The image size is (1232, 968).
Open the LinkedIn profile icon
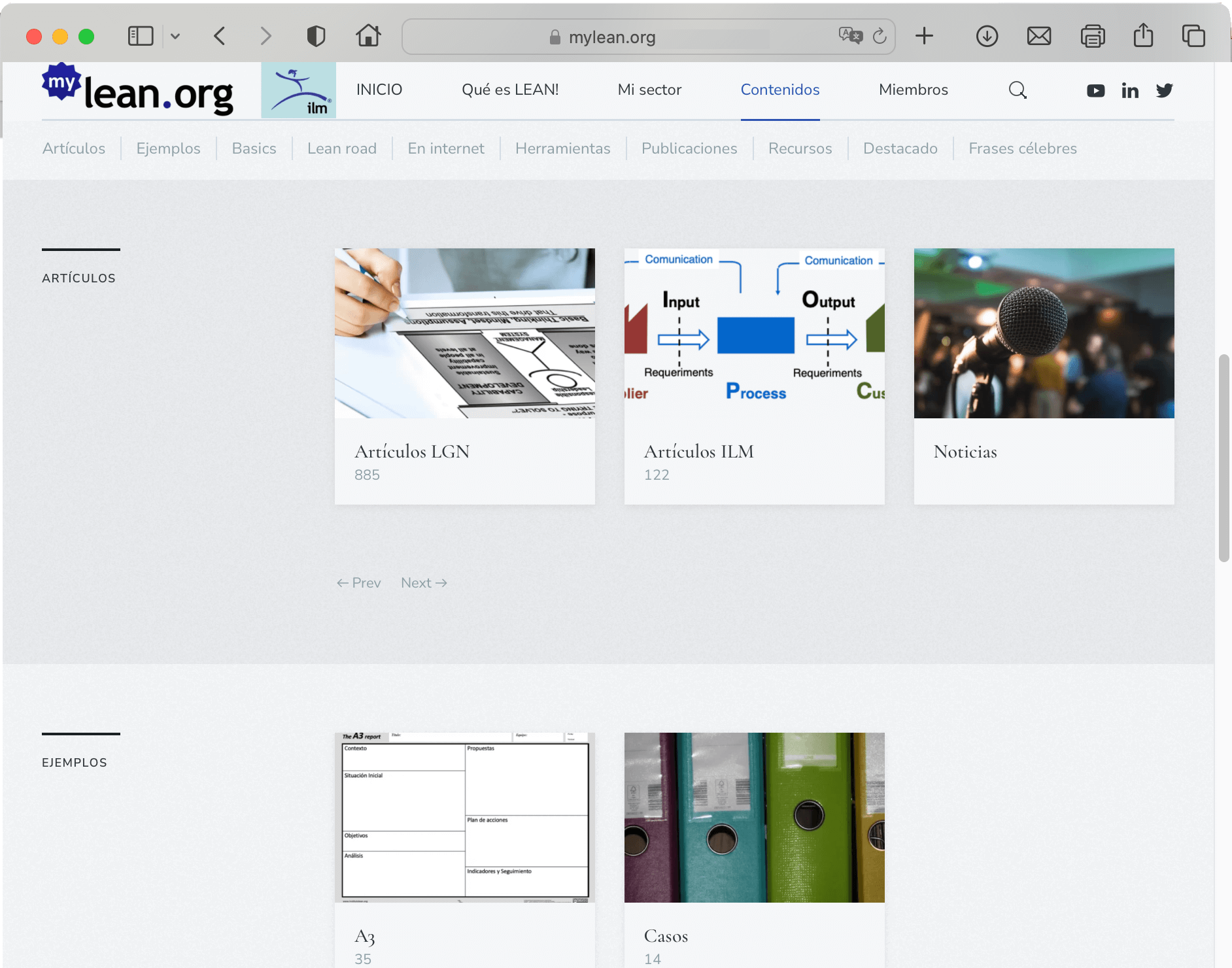tap(1130, 91)
